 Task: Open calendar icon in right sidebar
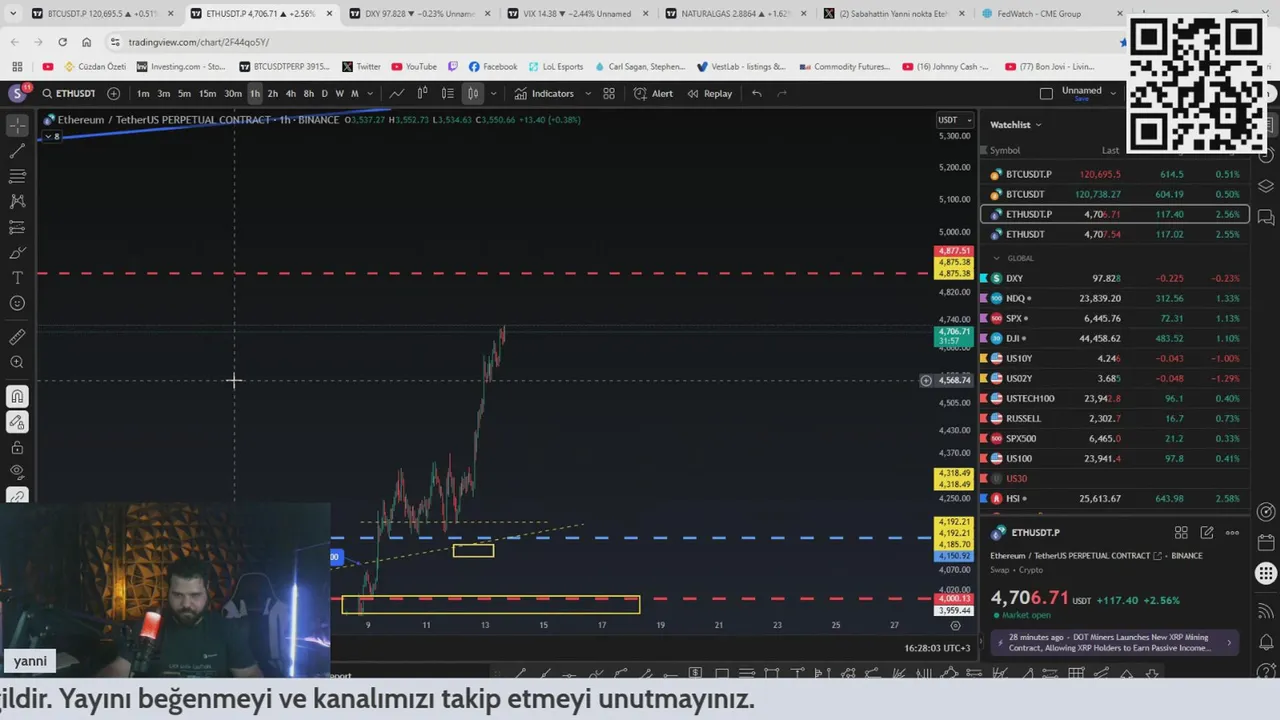(1266, 542)
